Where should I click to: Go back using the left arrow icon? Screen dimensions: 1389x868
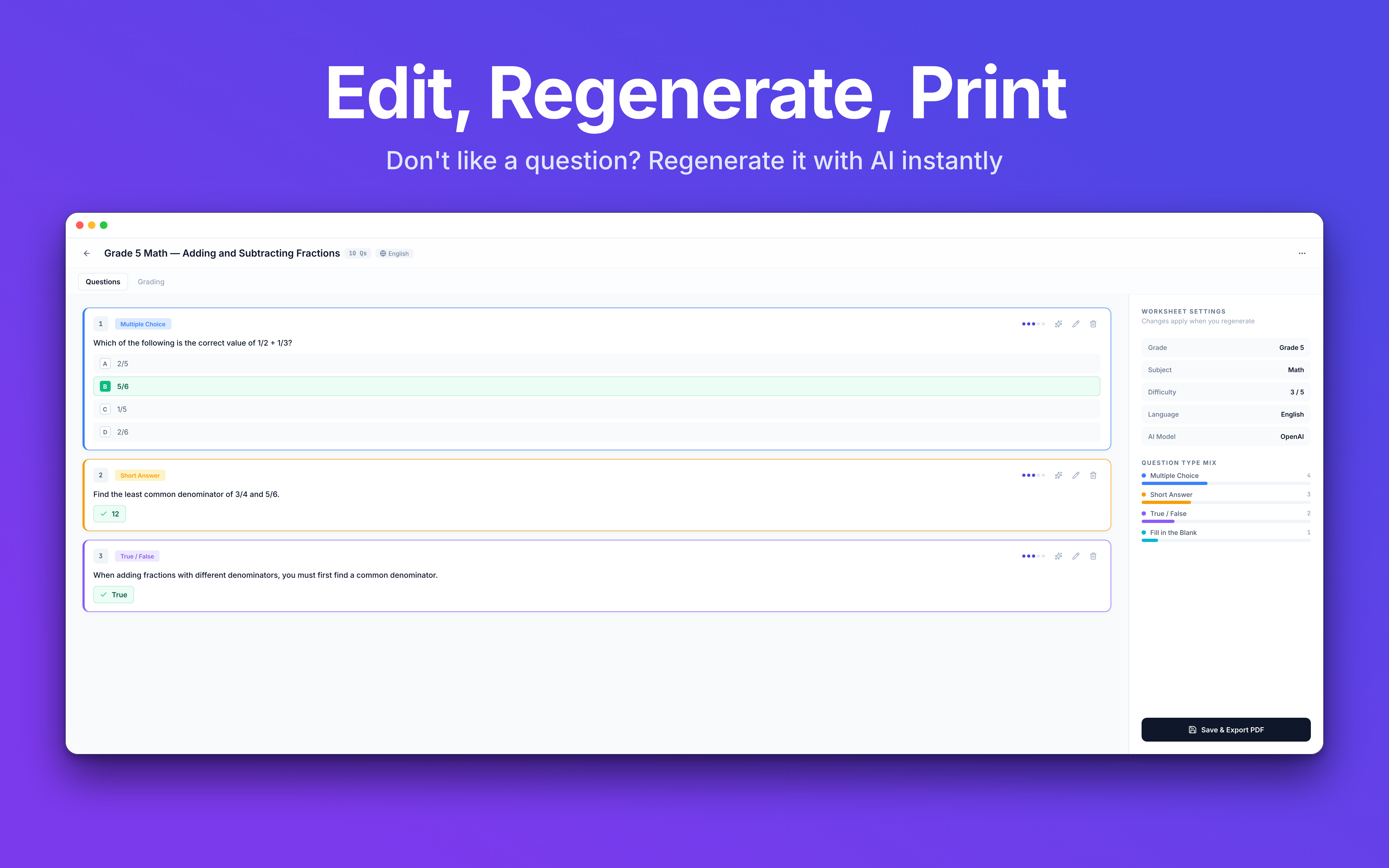87,253
